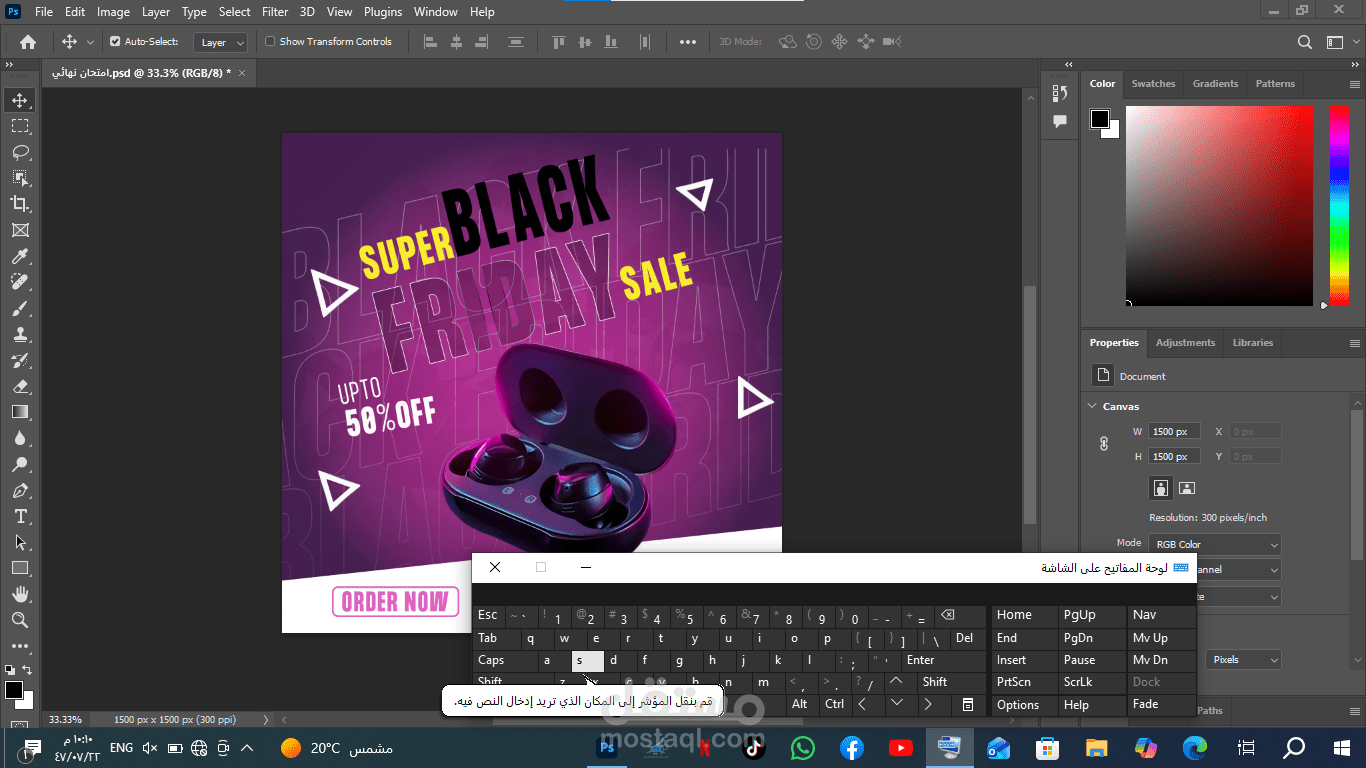Open the Move tool preset picker arrow

point(90,42)
